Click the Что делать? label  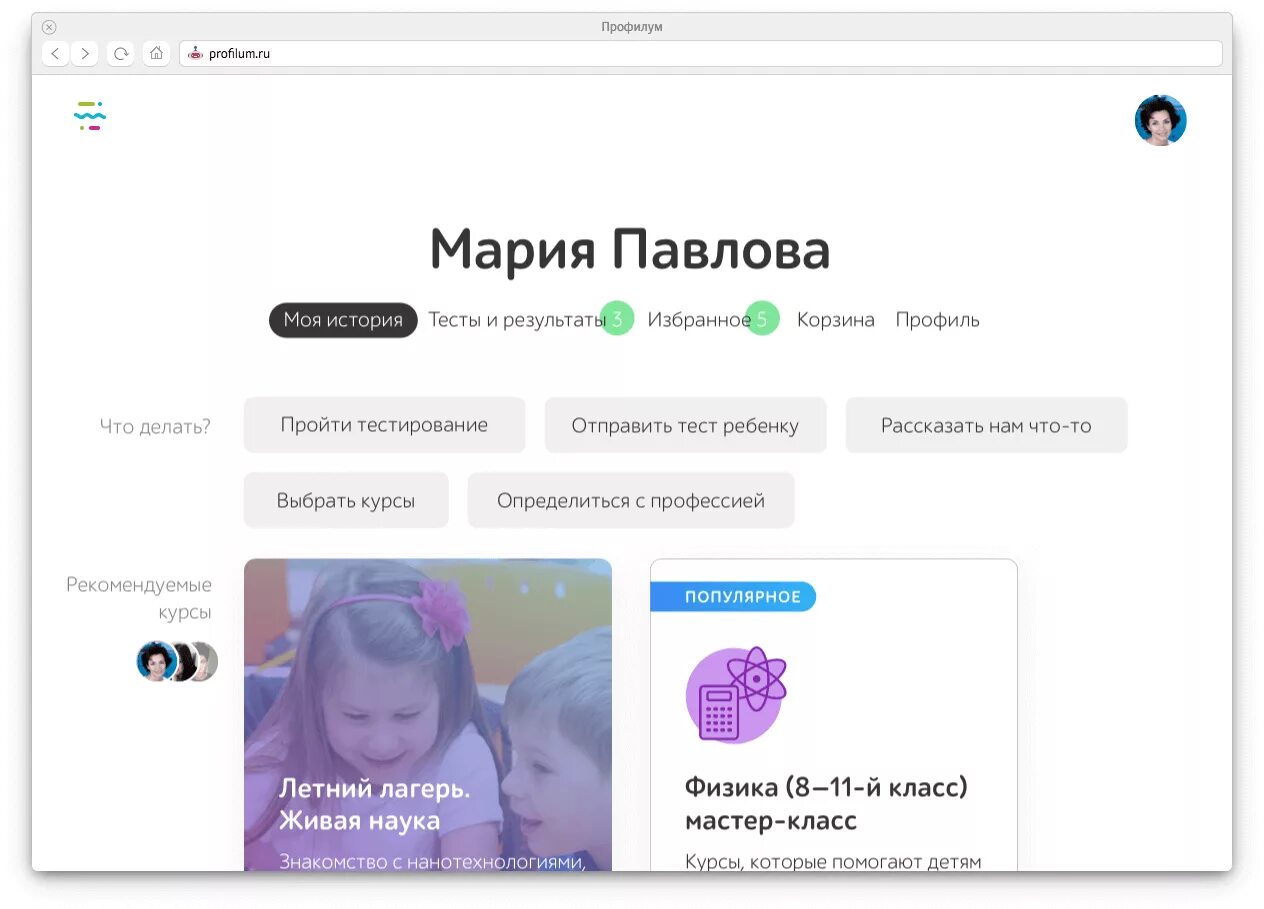coord(155,427)
